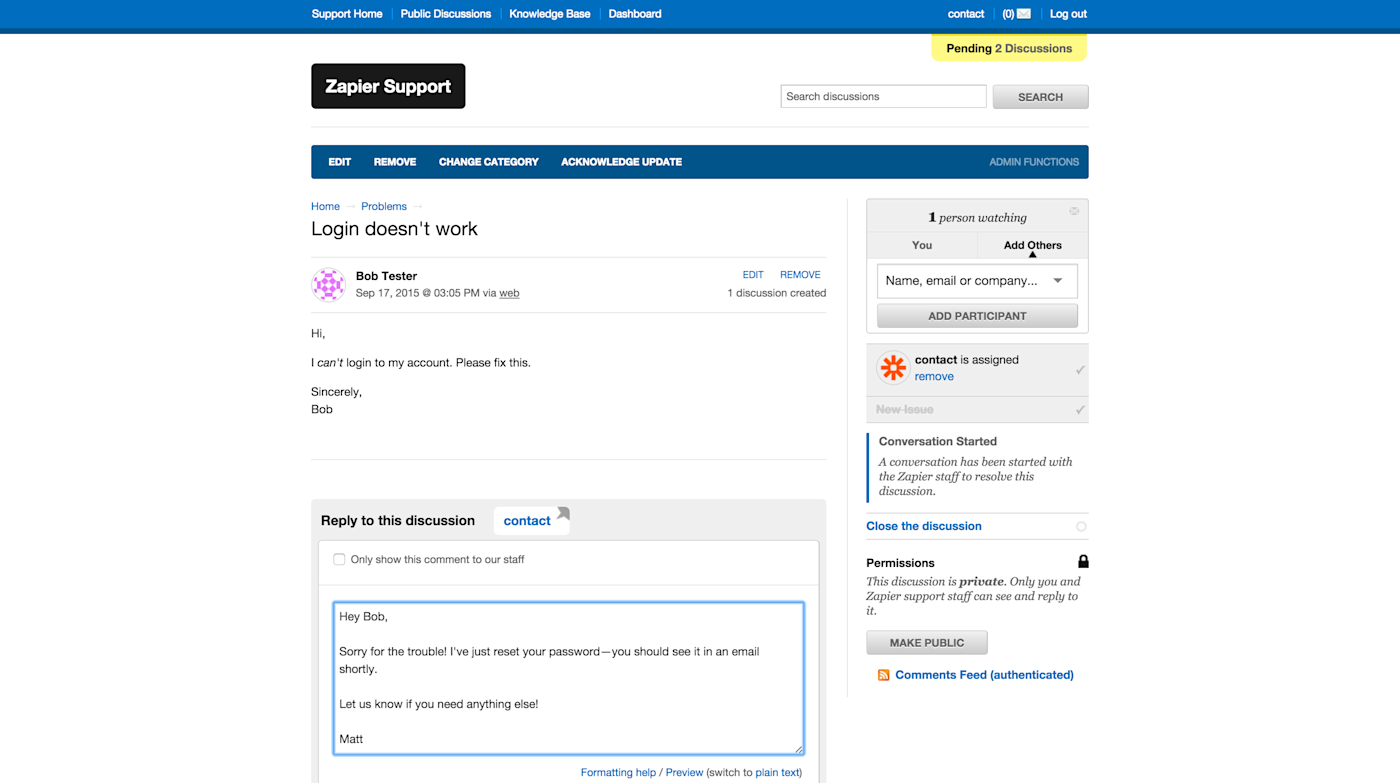
Task: Click the 1 person watching heading
Action: (x=977, y=218)
